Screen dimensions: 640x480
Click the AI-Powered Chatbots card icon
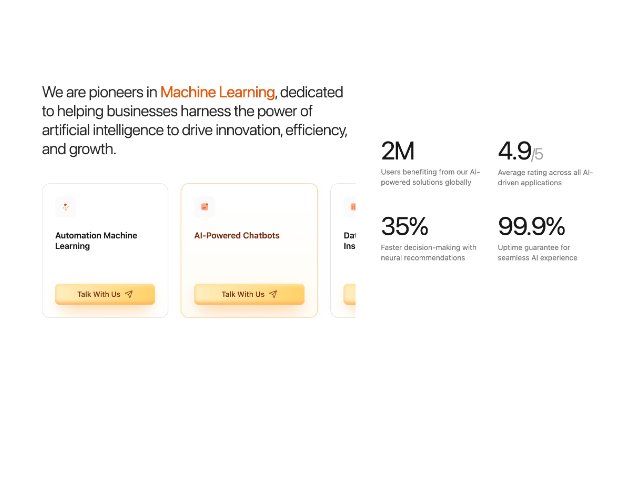click(x=204, y=207)
